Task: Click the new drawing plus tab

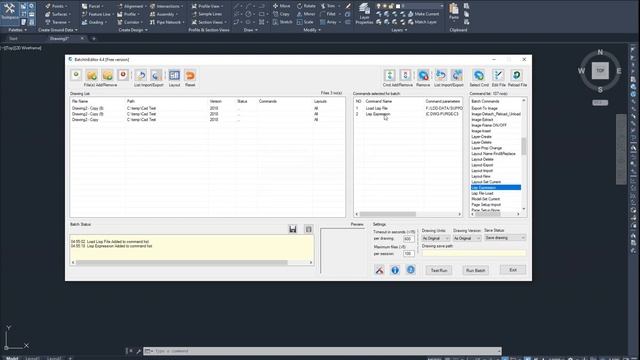Action: (93, 38)
